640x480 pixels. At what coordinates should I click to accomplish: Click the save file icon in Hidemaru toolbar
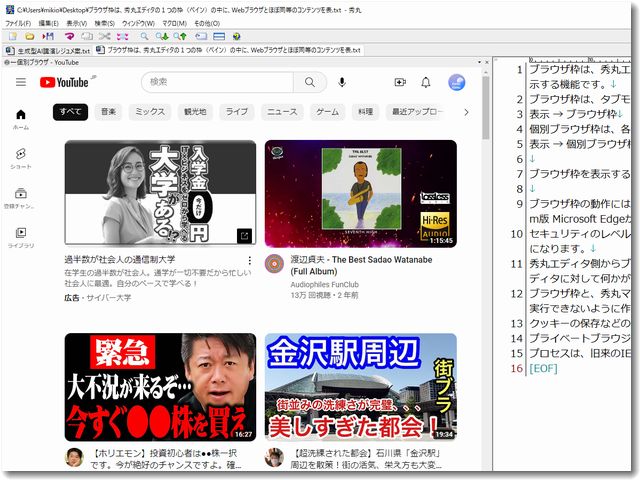45,36
